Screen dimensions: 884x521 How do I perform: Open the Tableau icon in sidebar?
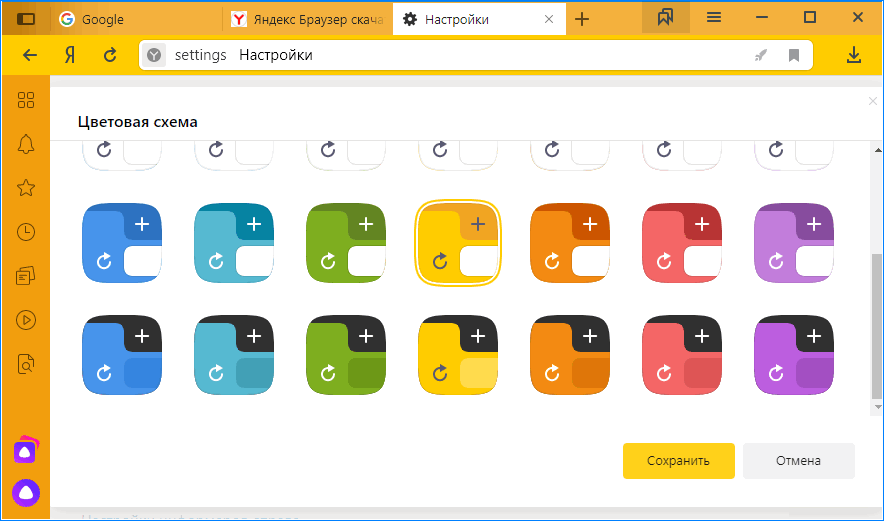(x=26, y=99)
